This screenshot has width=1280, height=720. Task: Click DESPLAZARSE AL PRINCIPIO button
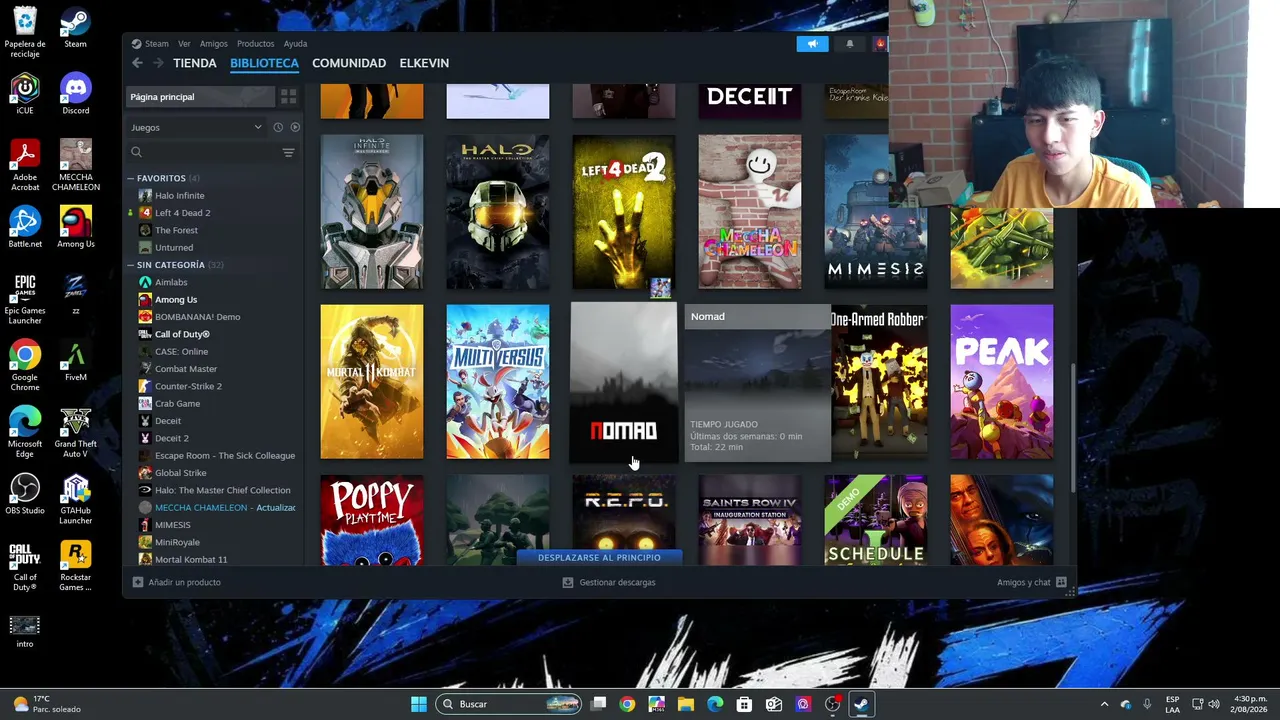(599, 557)
